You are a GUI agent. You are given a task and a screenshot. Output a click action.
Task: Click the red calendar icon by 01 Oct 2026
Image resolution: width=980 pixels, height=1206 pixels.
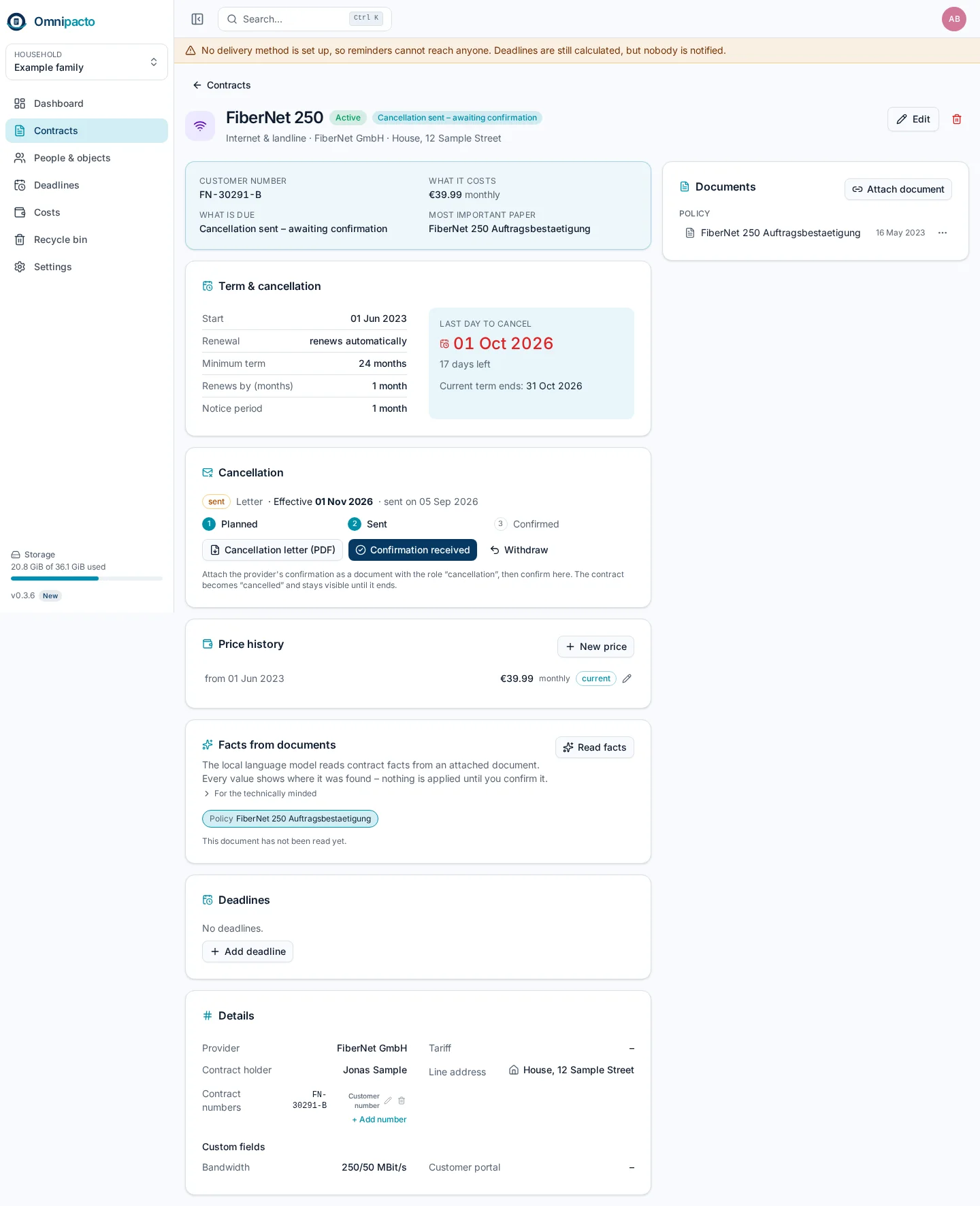(x=444, y=344)
